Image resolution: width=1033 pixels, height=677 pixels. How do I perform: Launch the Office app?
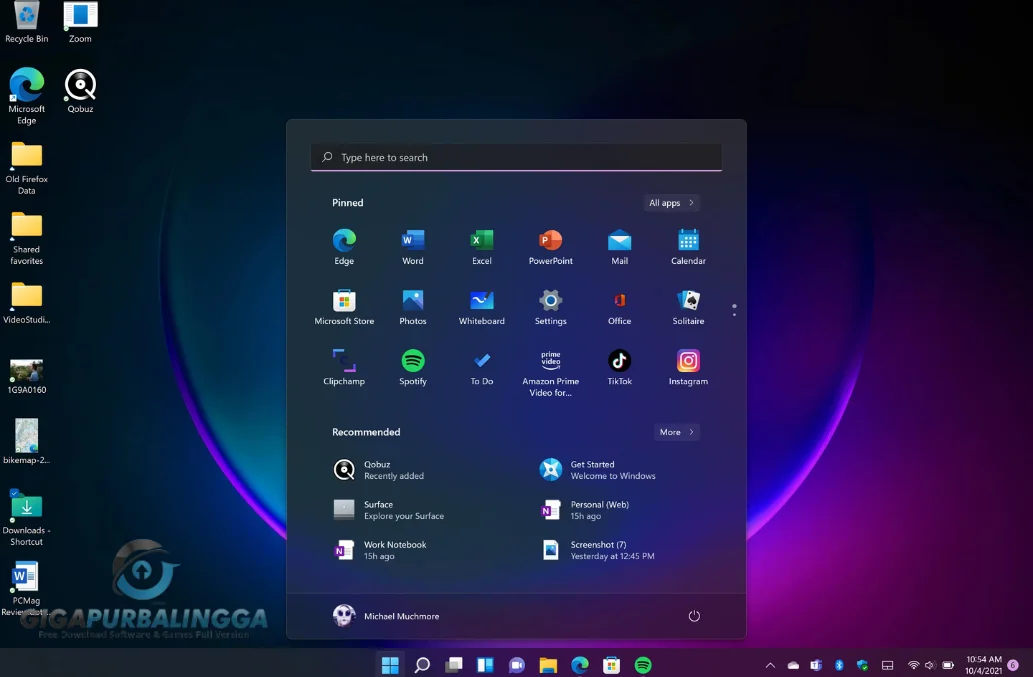pyautogui.click(x=619, y=308)
